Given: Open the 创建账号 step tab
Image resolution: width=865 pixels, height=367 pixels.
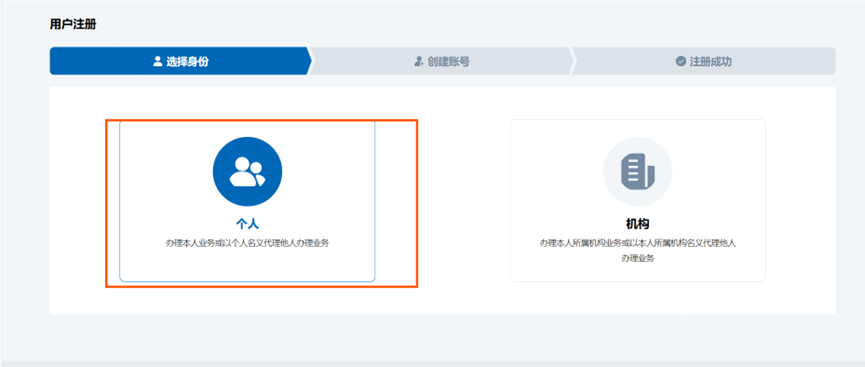Looking at the screenshot, I should click(442, 61).
